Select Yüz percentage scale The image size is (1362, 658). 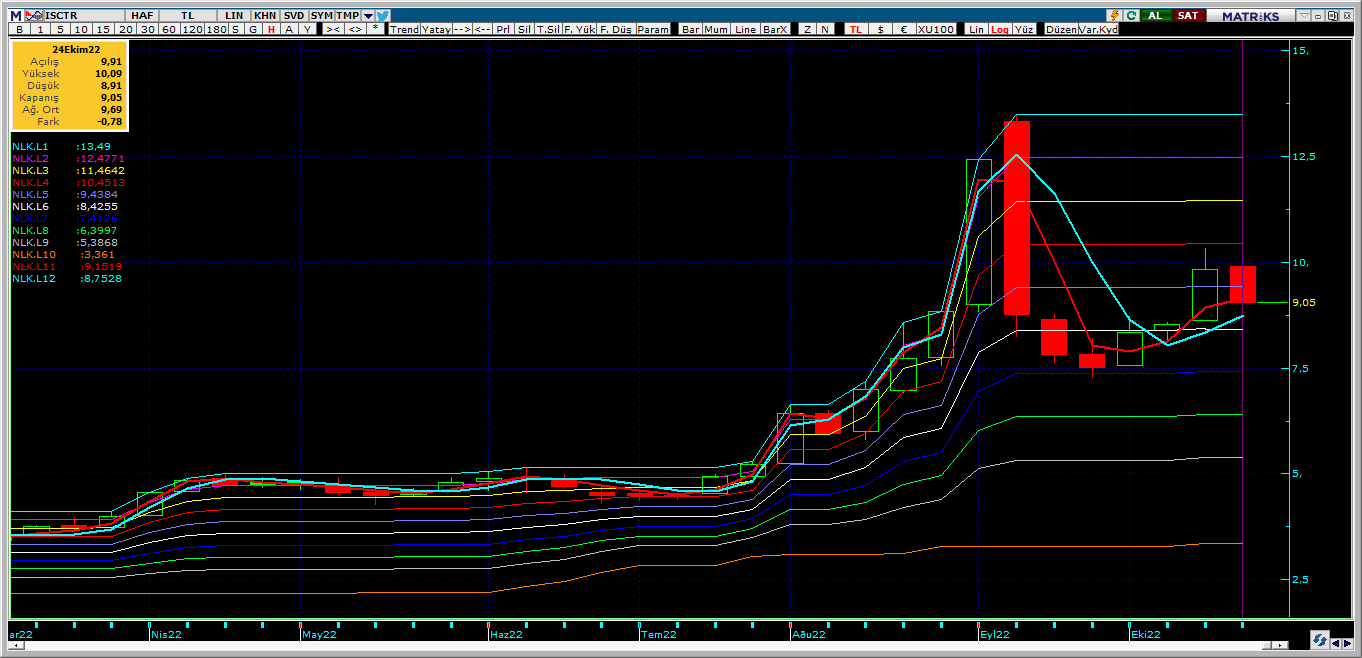1024,29
